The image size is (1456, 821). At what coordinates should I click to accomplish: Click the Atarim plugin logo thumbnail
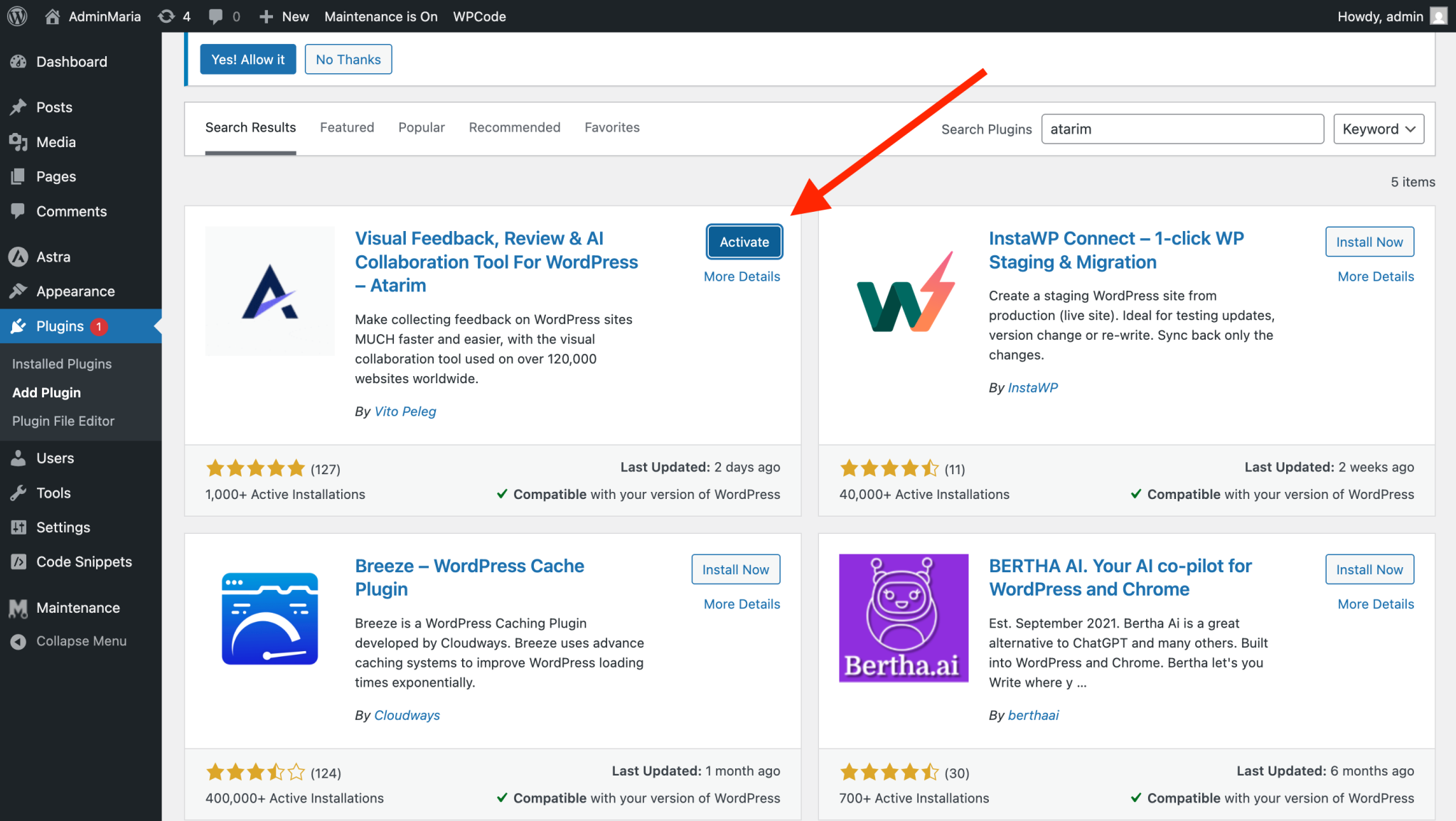269,291
